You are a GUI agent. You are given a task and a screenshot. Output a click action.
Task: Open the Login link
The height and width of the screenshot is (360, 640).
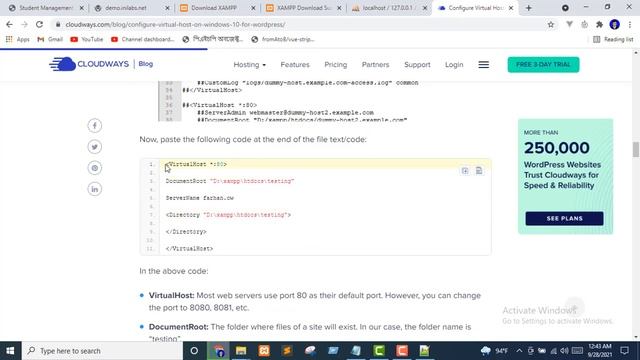click(x=454, y=64)
